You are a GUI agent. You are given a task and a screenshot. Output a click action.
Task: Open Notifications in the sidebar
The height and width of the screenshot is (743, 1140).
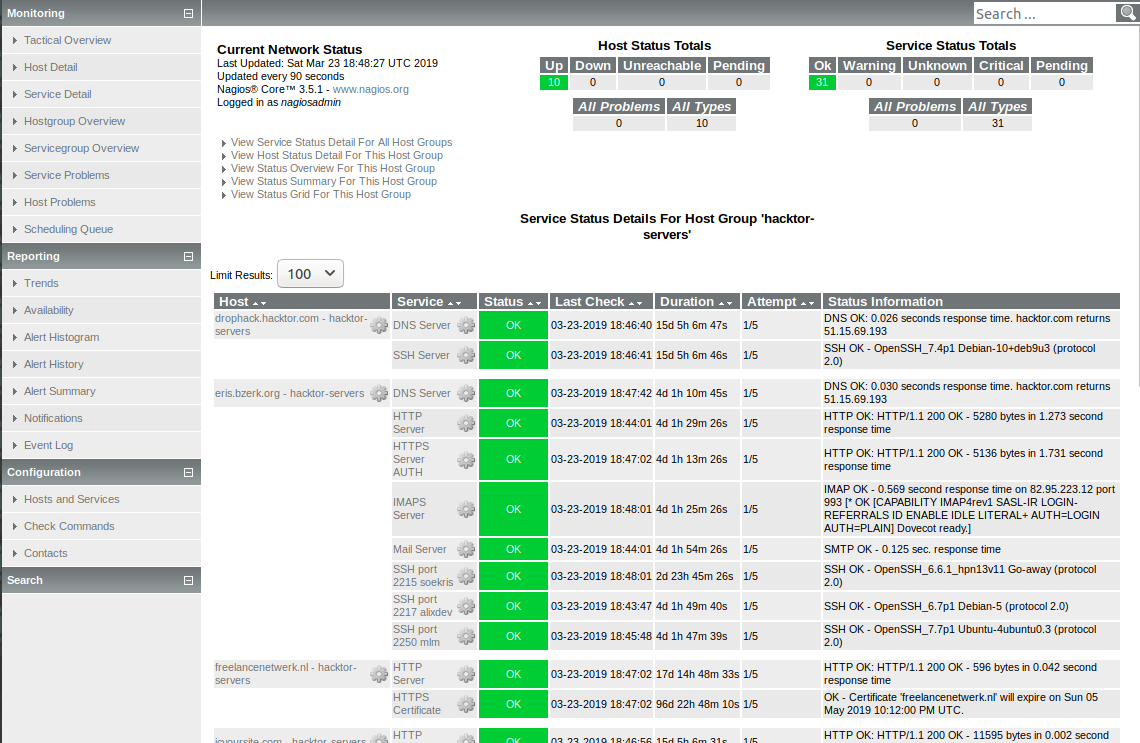point(53,418)
